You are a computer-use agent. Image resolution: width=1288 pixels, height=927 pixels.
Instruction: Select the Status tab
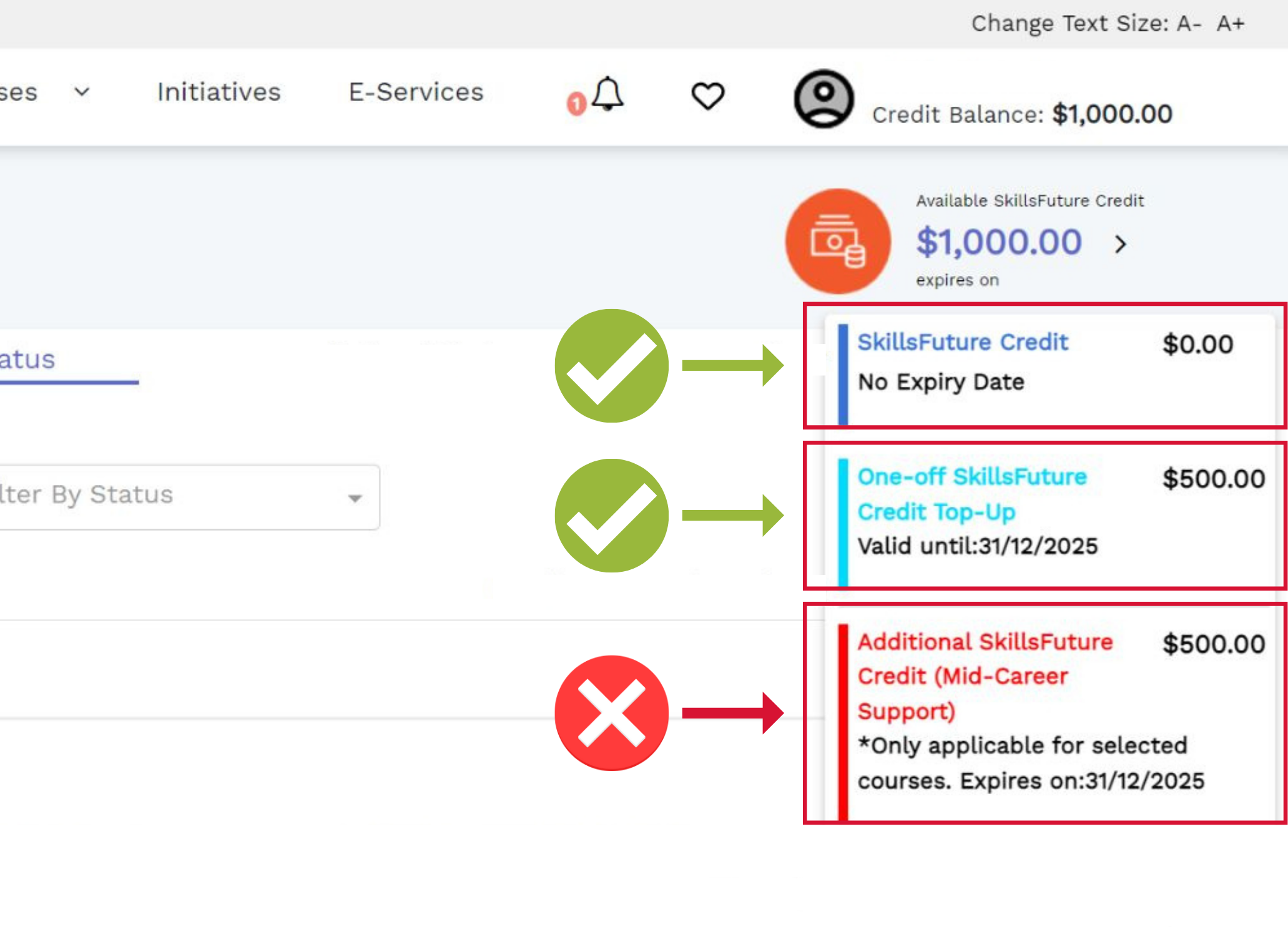28,360
